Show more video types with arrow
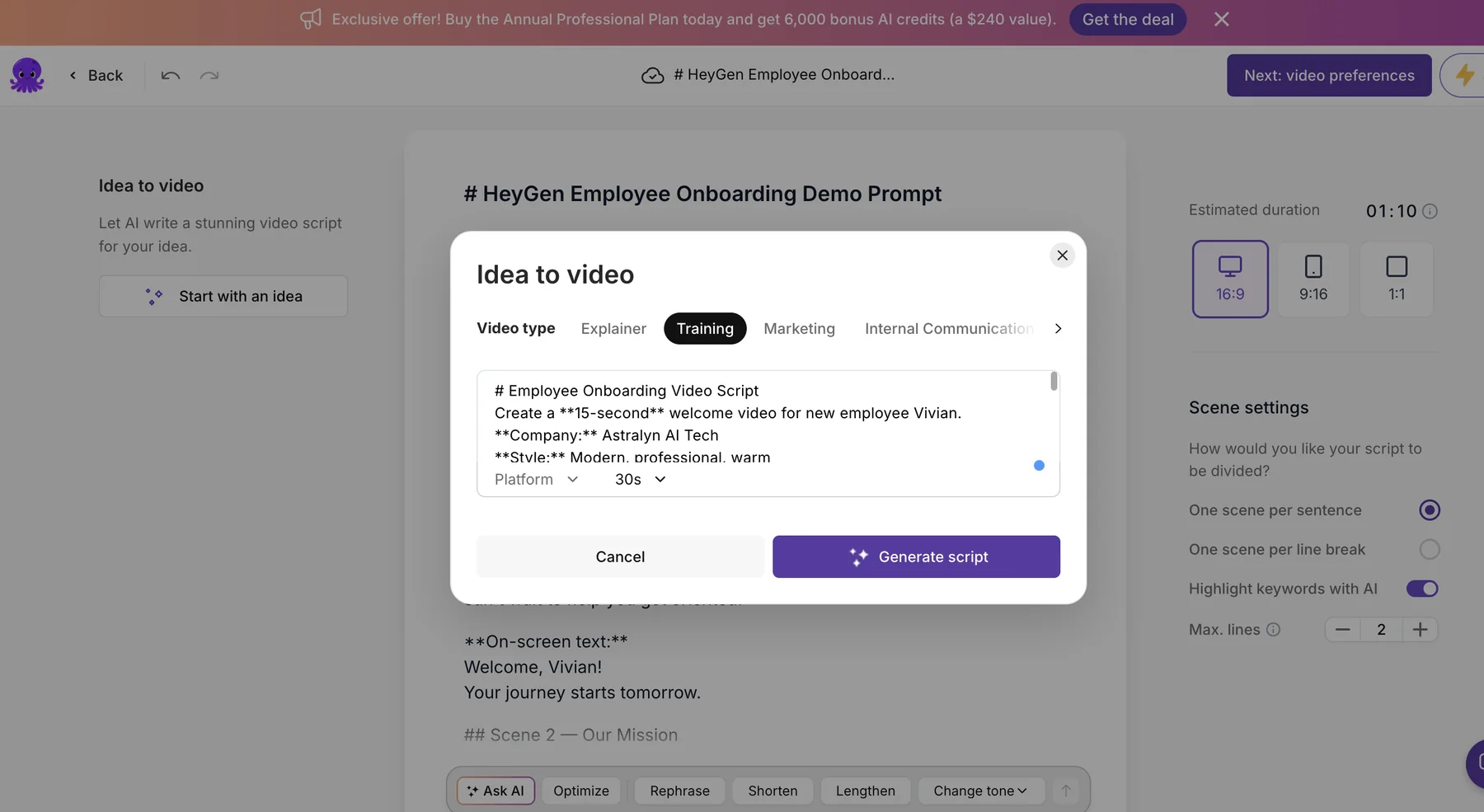1484x812 pixels. (1058, 329)
